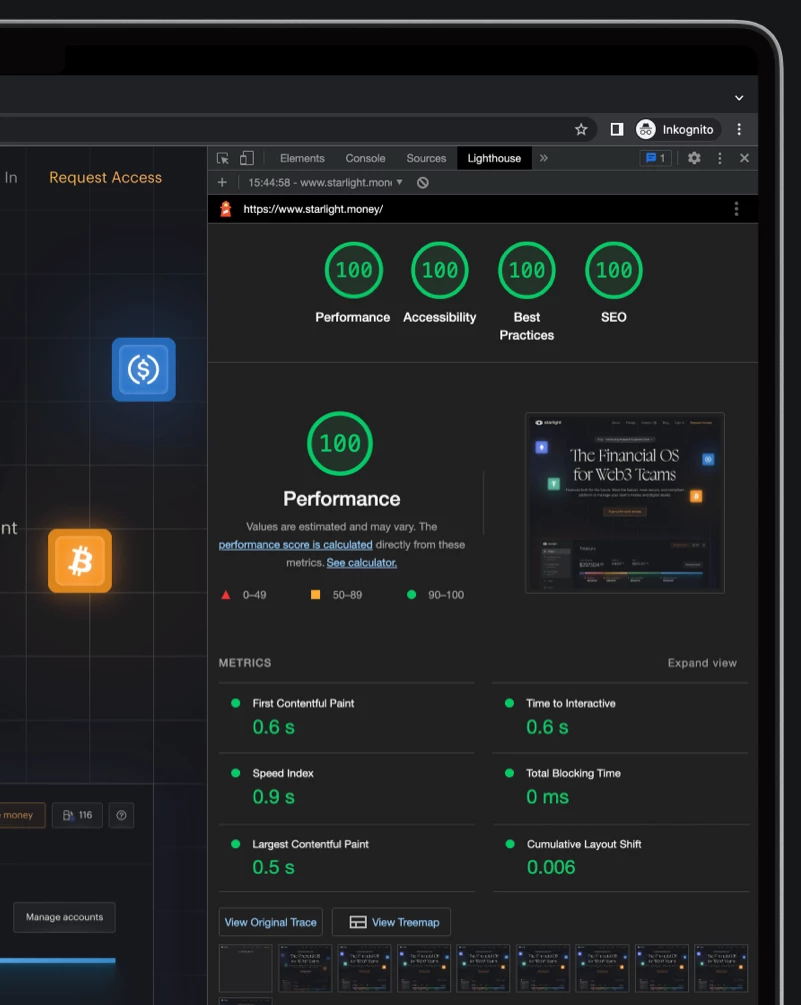The width and height of the screenshot is (801, 1005).
Task: Click the View Treemap button
Action: (391, 922)
